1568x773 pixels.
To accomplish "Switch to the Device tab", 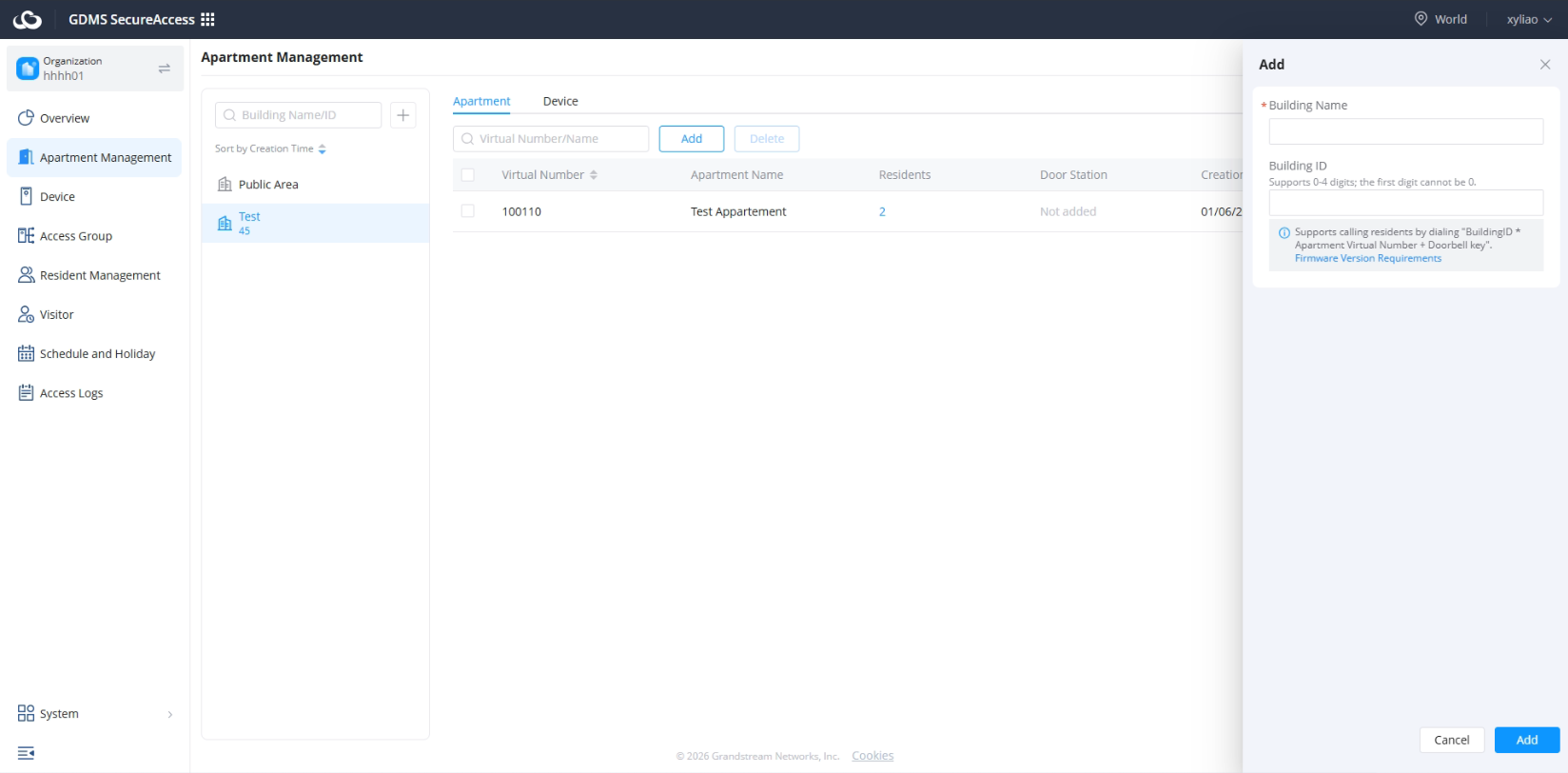I will click(x=560, y=101).
